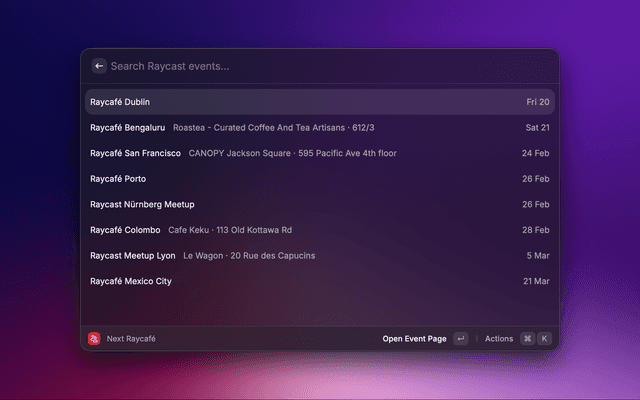This screenshot has width=640, height=400.
Task: Click the red Raycafé extension icon in footer
Action: pyautogui.click(x=94, y=339)
